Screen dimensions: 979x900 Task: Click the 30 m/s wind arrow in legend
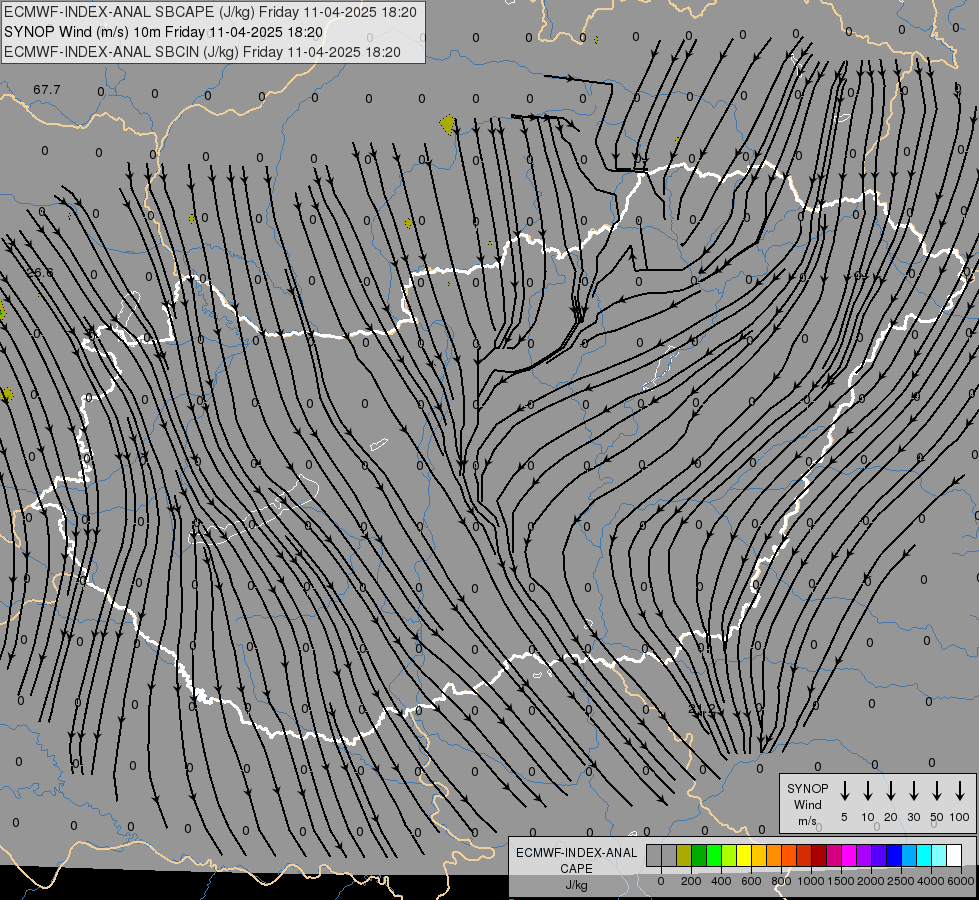913,791
